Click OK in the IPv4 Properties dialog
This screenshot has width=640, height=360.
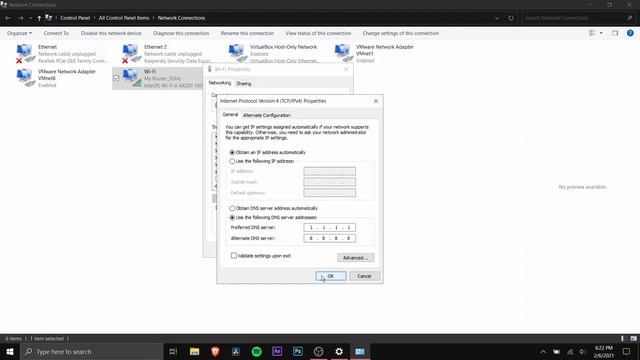(x=331, y=276)
